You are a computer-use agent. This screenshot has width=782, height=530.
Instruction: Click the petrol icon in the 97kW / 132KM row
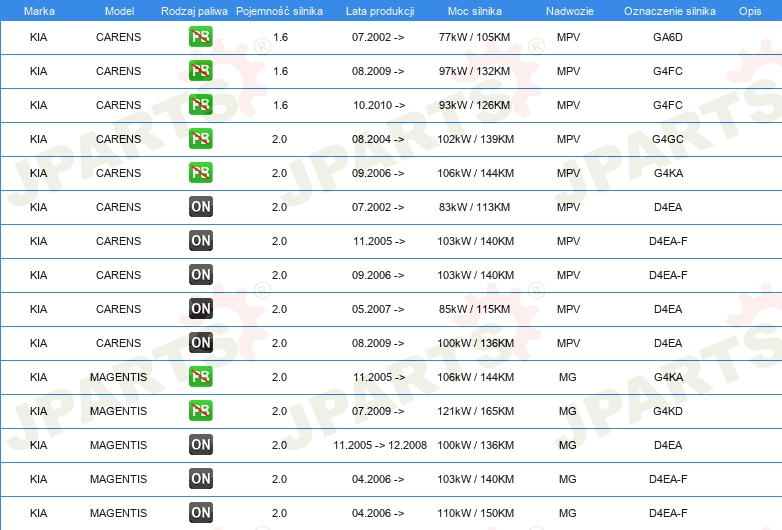click(200, 71)
